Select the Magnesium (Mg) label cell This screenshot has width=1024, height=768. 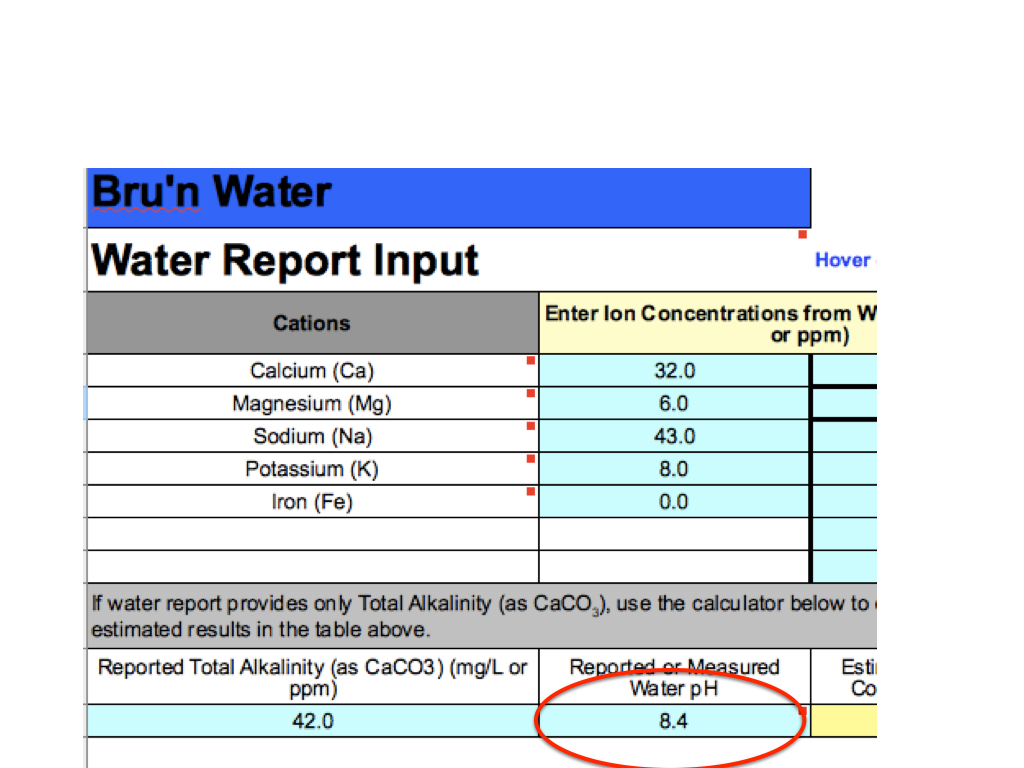[312, 404]
